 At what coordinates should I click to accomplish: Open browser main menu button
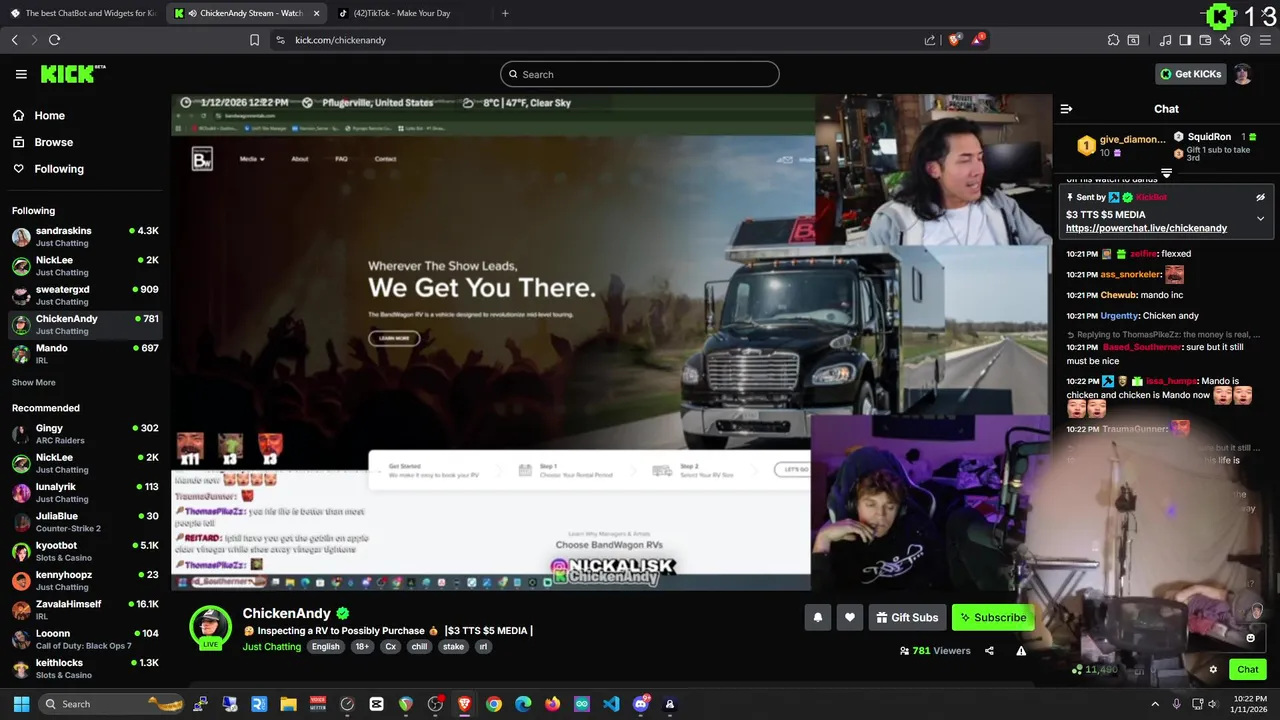point(1266,40)
